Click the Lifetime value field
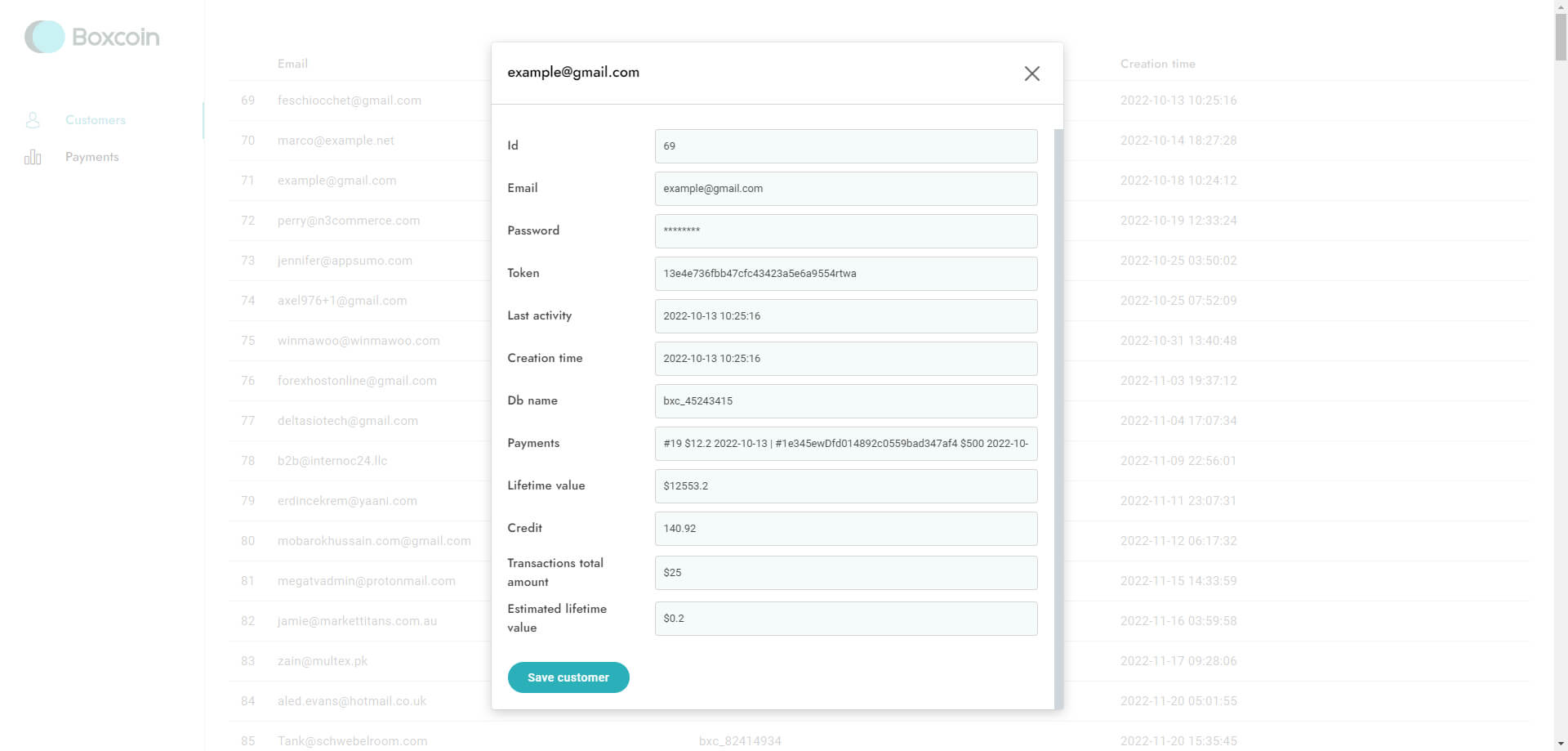Viewport: 1568px width, 751px height. pos(845,486)
